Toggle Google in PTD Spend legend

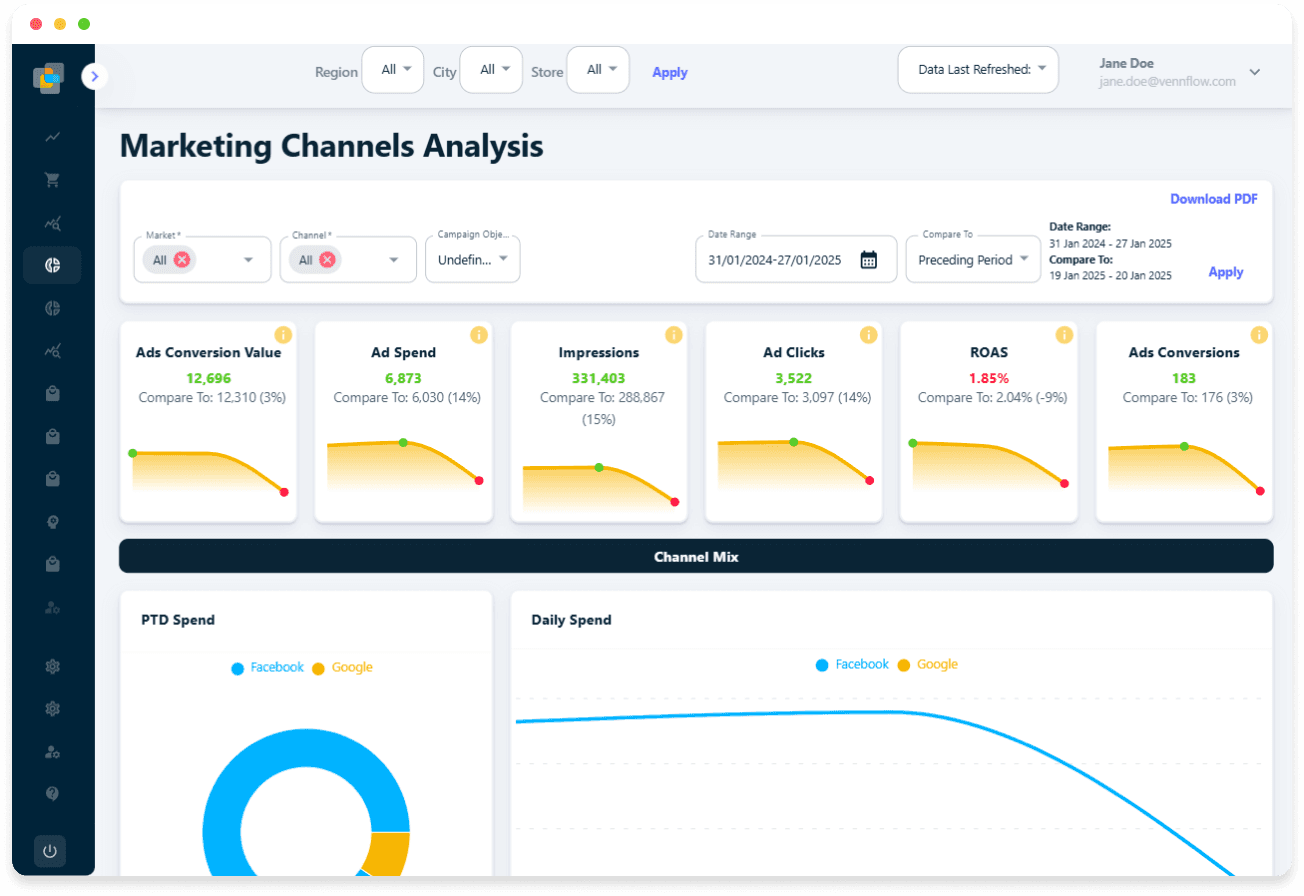pos(342,668)
